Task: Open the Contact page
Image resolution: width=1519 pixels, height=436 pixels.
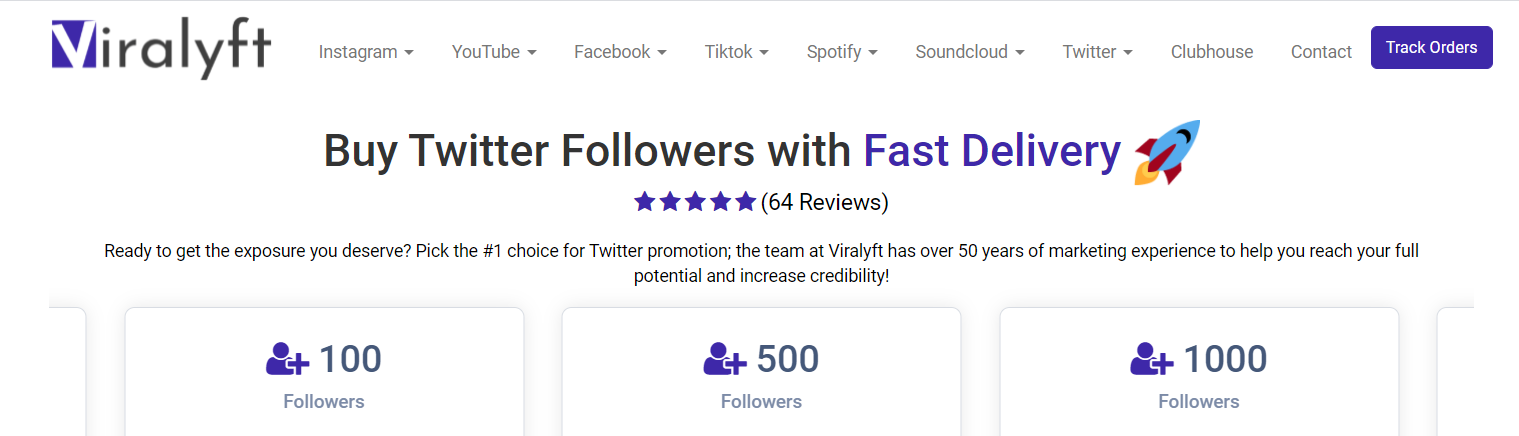Action: (x=1321, y=52)
